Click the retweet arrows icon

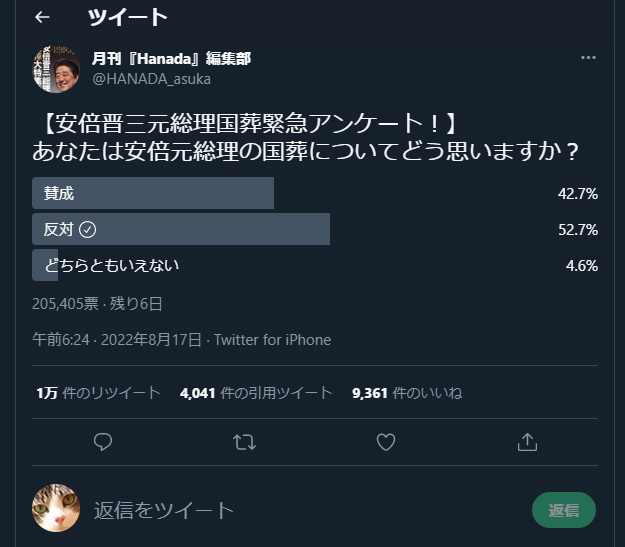(244, 440)
